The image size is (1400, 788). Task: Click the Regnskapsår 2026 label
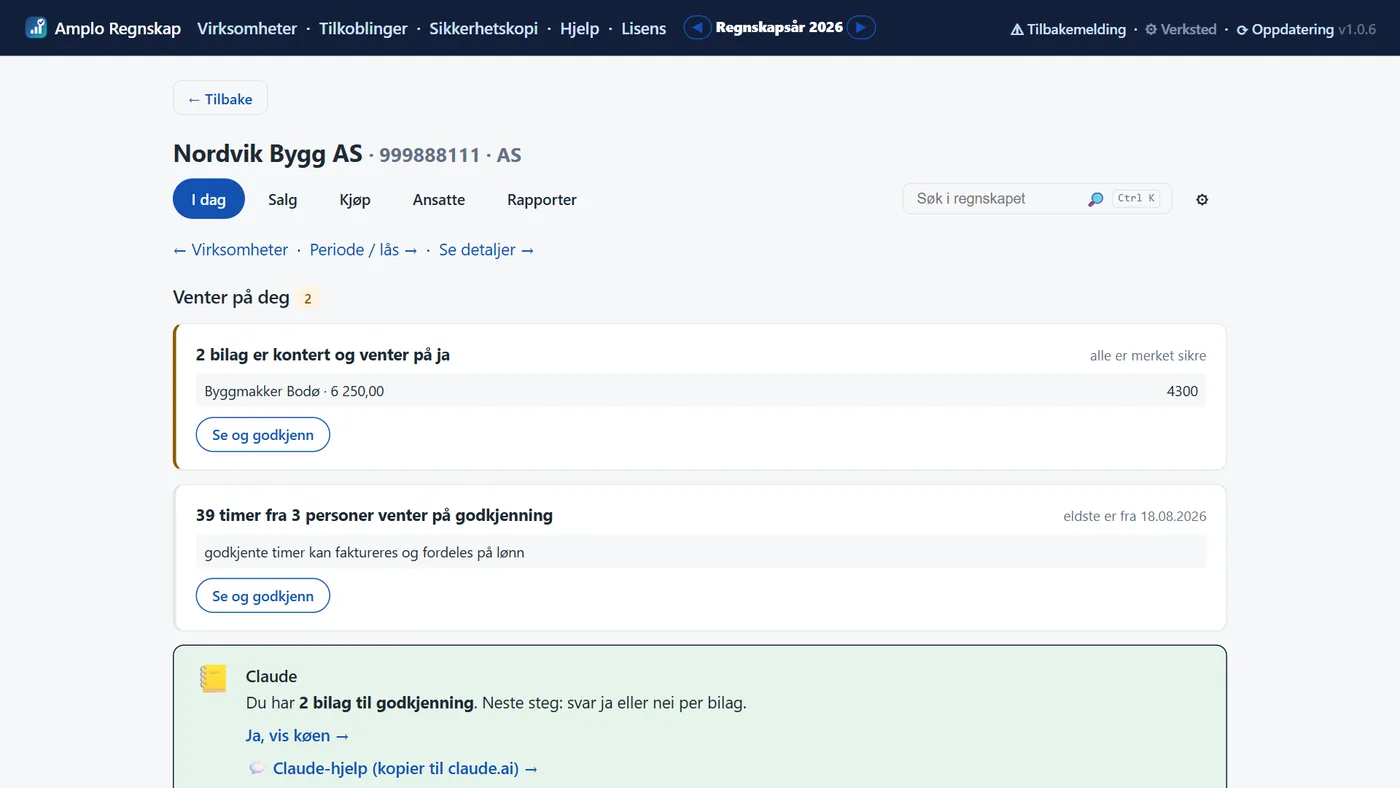pos(779,28)
